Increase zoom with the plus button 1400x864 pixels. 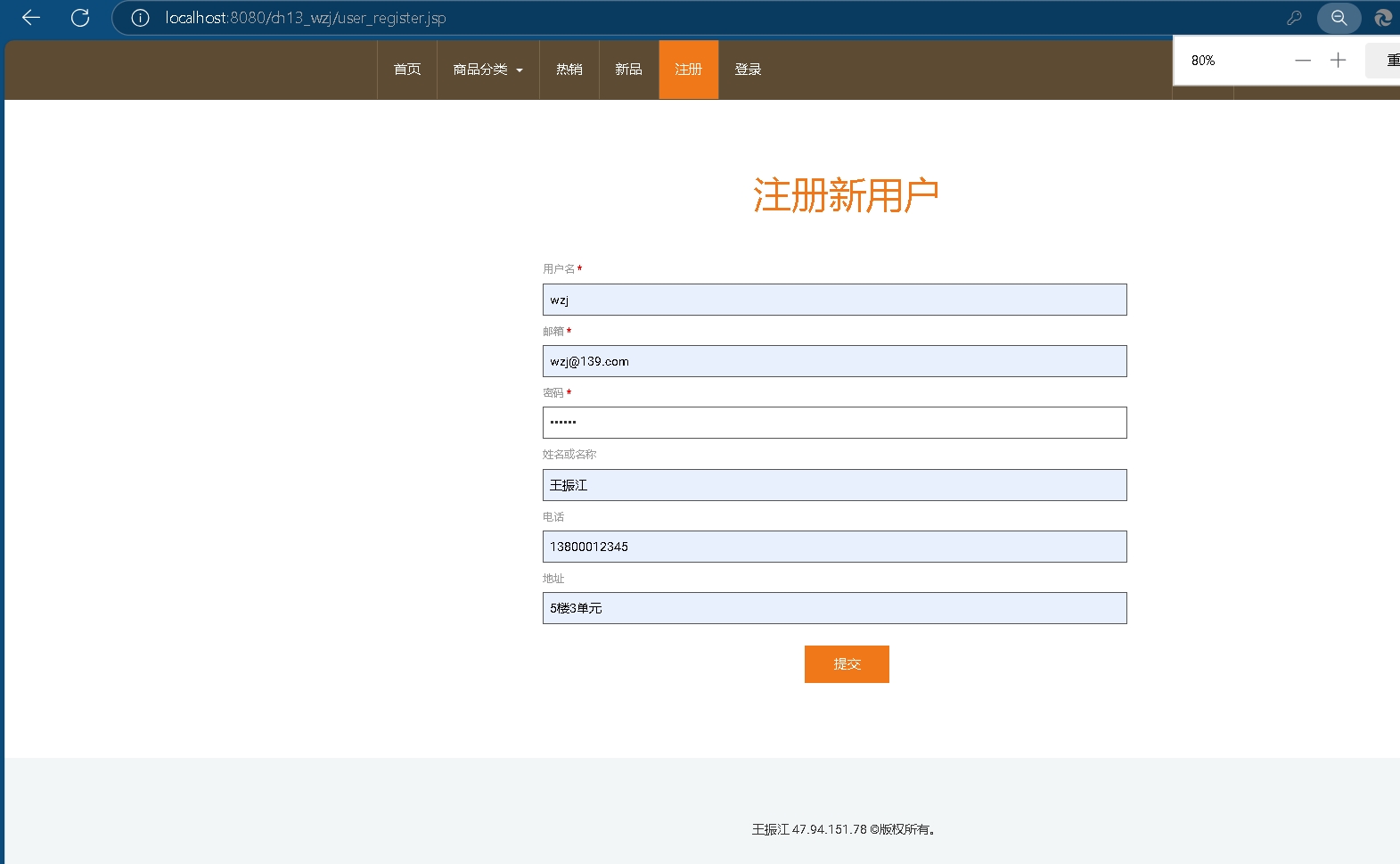pyautogui.click(x=1338, y=61)
